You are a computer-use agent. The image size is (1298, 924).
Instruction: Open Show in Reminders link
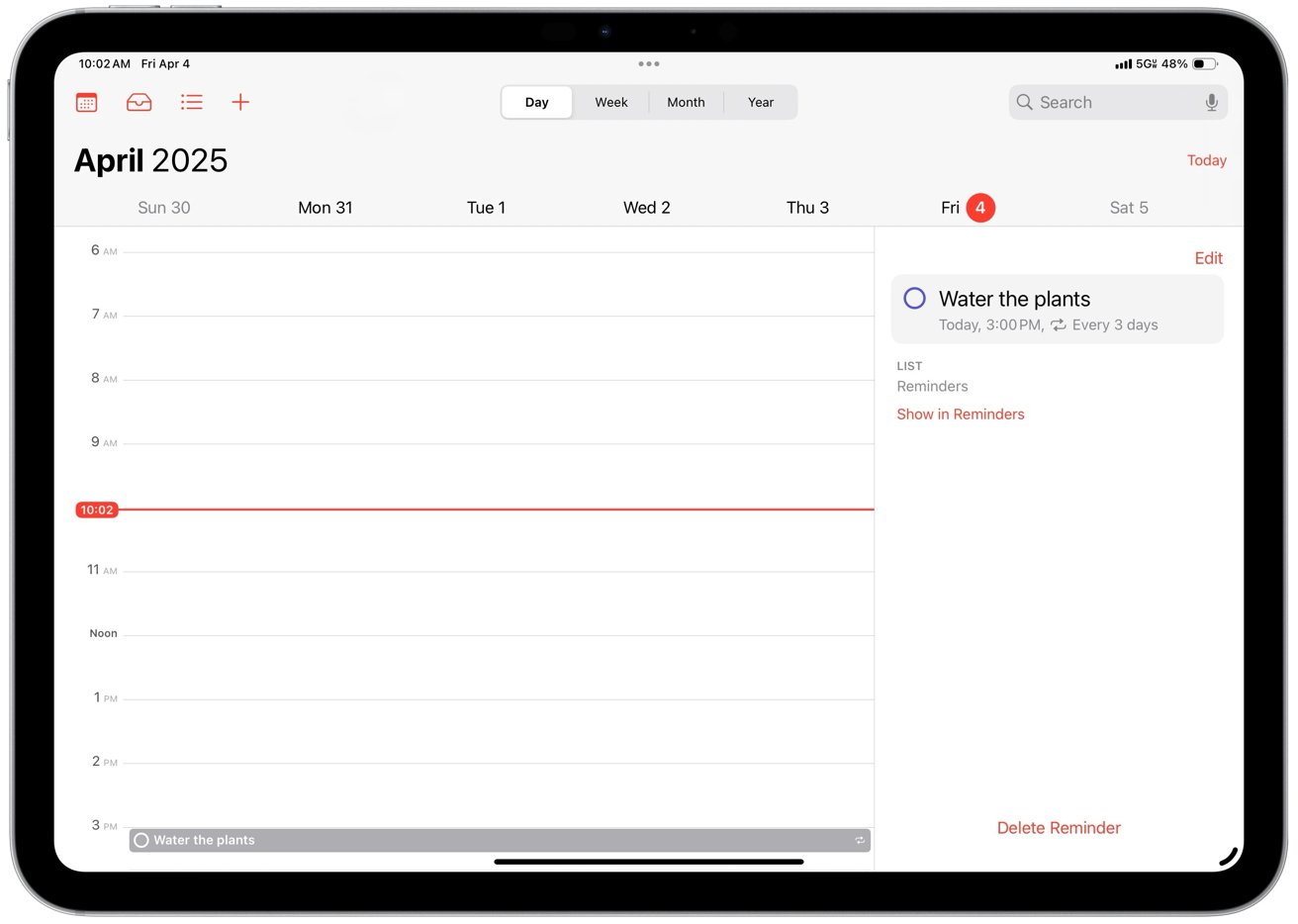point(961,415)
